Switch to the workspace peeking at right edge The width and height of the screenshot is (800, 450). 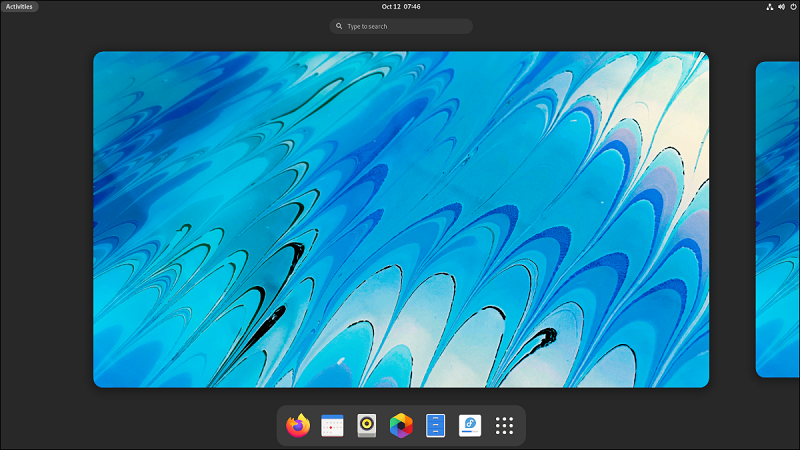pyautogui.click(x=778, y=219)
